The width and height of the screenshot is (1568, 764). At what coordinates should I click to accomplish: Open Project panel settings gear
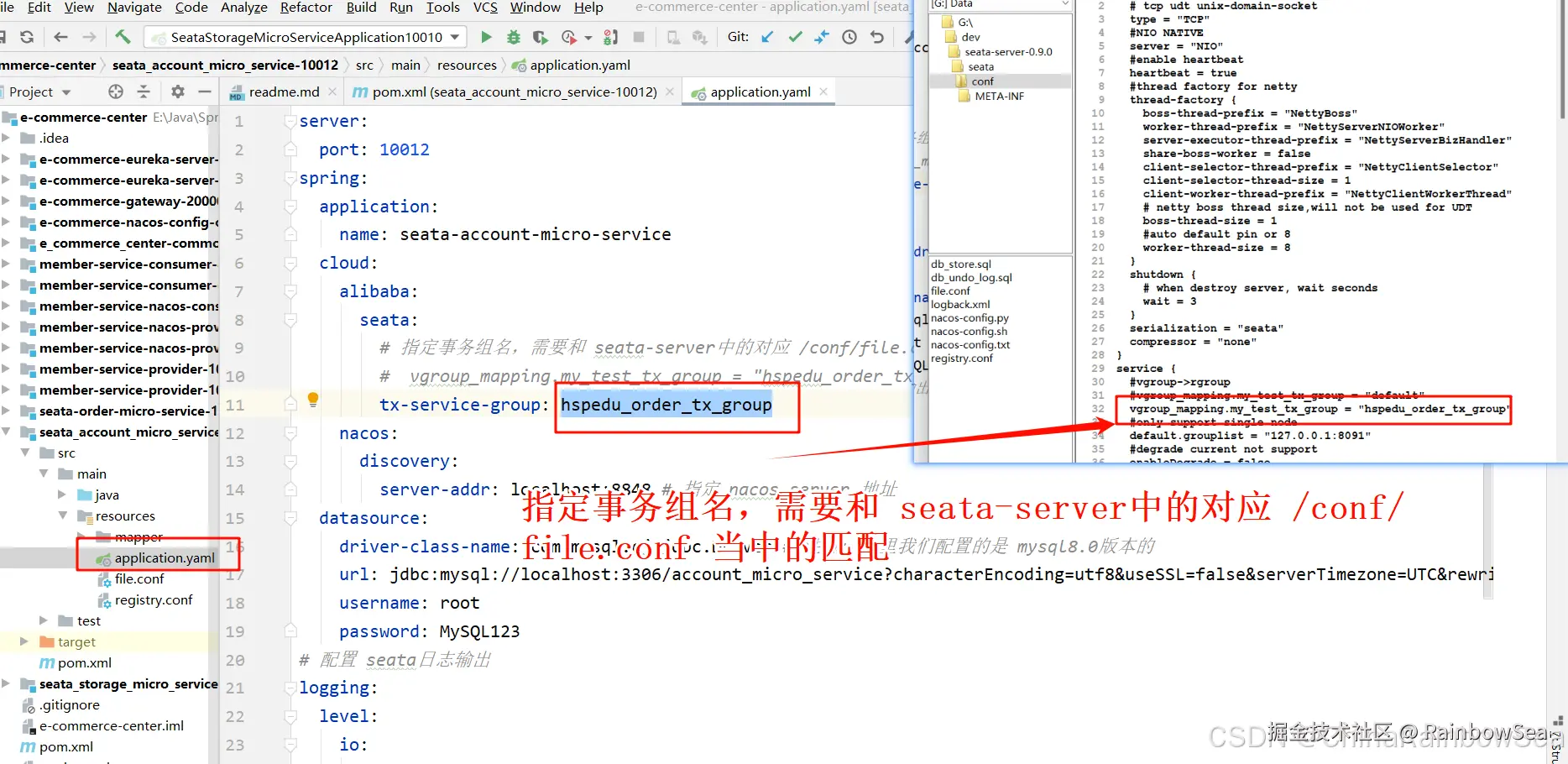177,92
